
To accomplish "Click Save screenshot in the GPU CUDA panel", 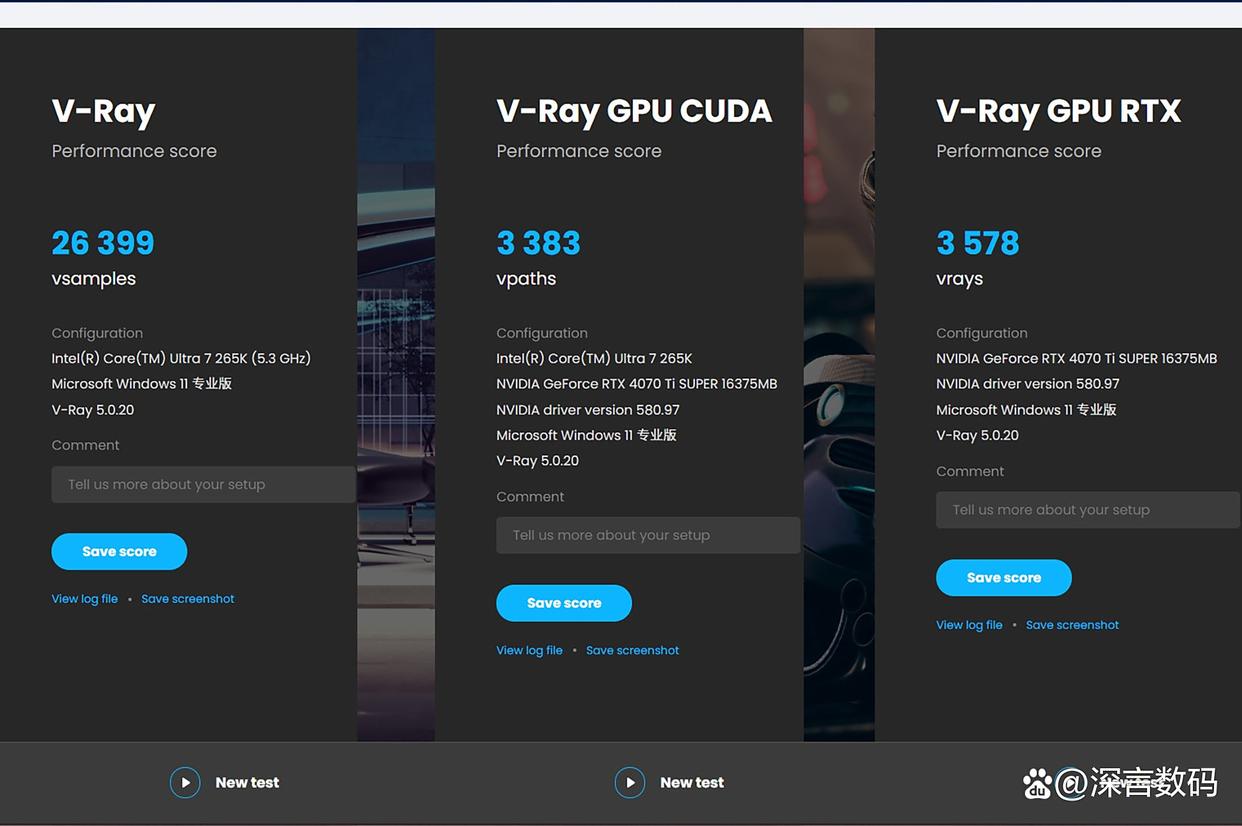I will pyautogui.click(x=632, y=650).
